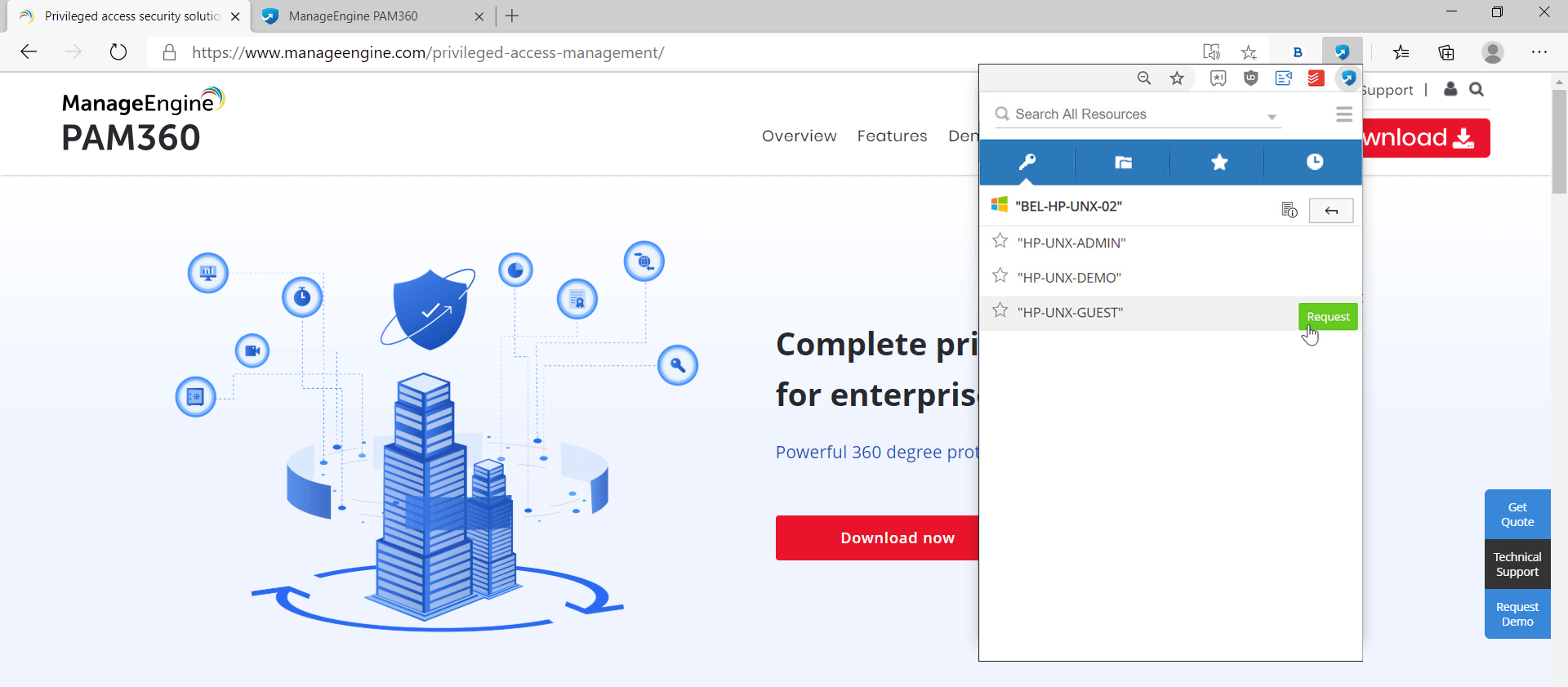
Task: Click the PAM360 extension button in Edge toolbar
Action: [1342, 52]
